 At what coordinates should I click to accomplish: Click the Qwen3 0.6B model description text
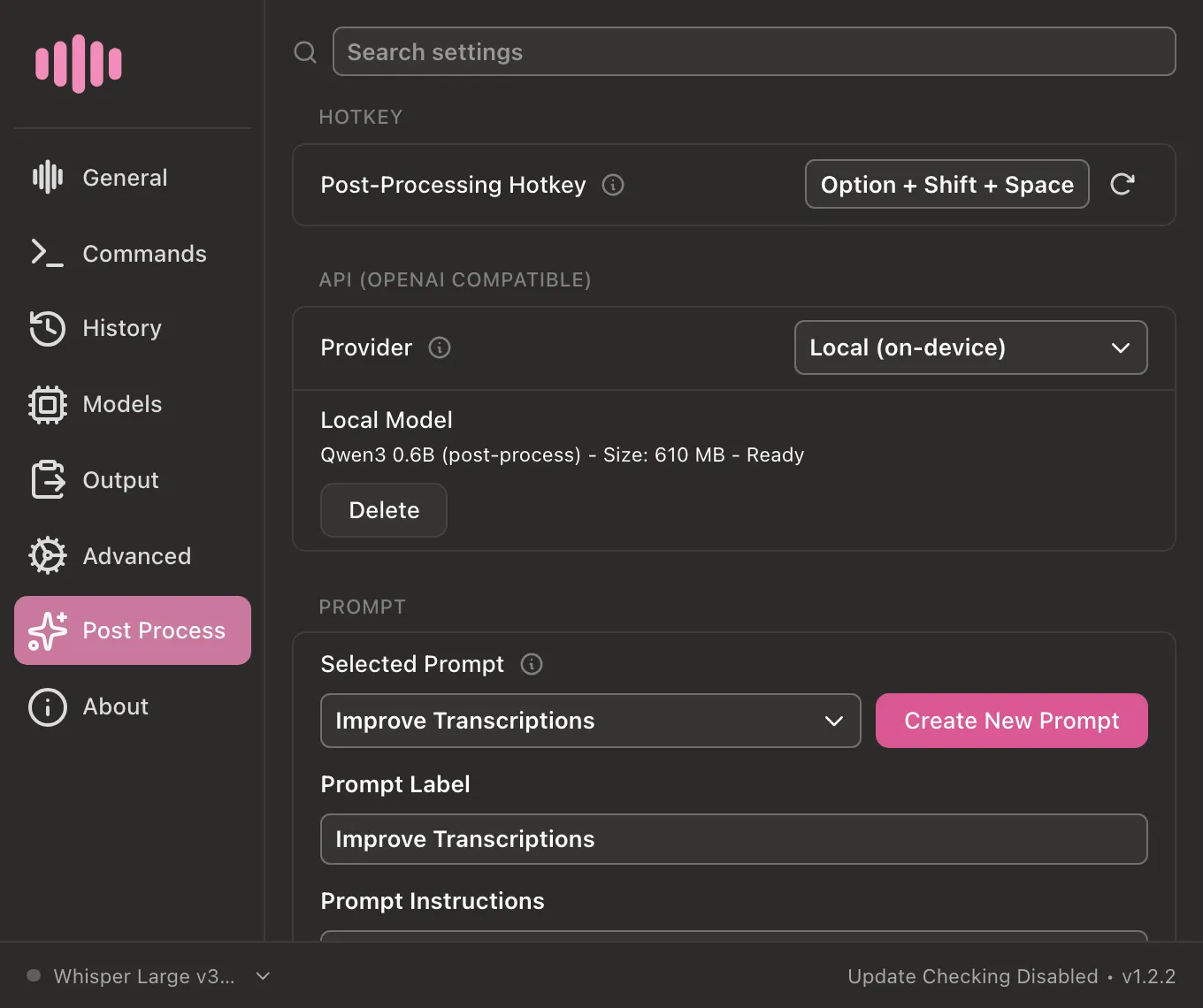coord(563,454)
